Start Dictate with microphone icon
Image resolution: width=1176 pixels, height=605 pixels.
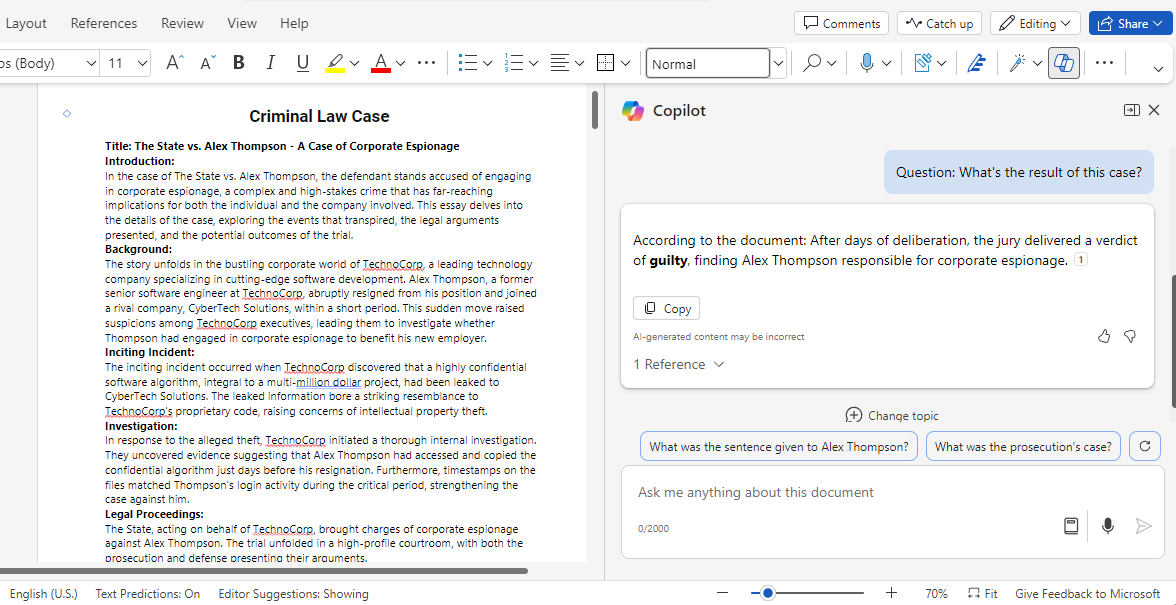pos(867,64)
